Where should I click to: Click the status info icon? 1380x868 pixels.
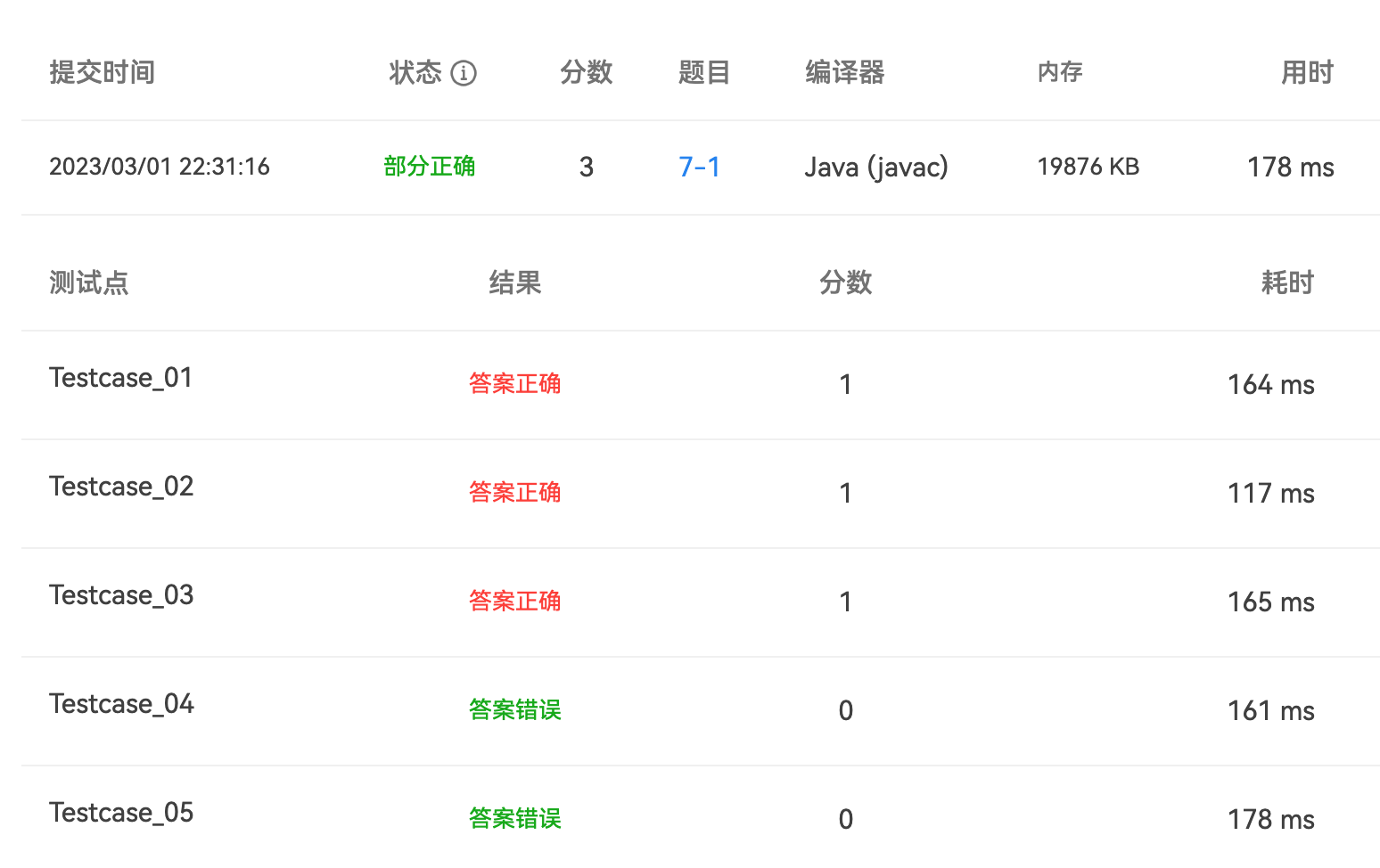[464, 73]
